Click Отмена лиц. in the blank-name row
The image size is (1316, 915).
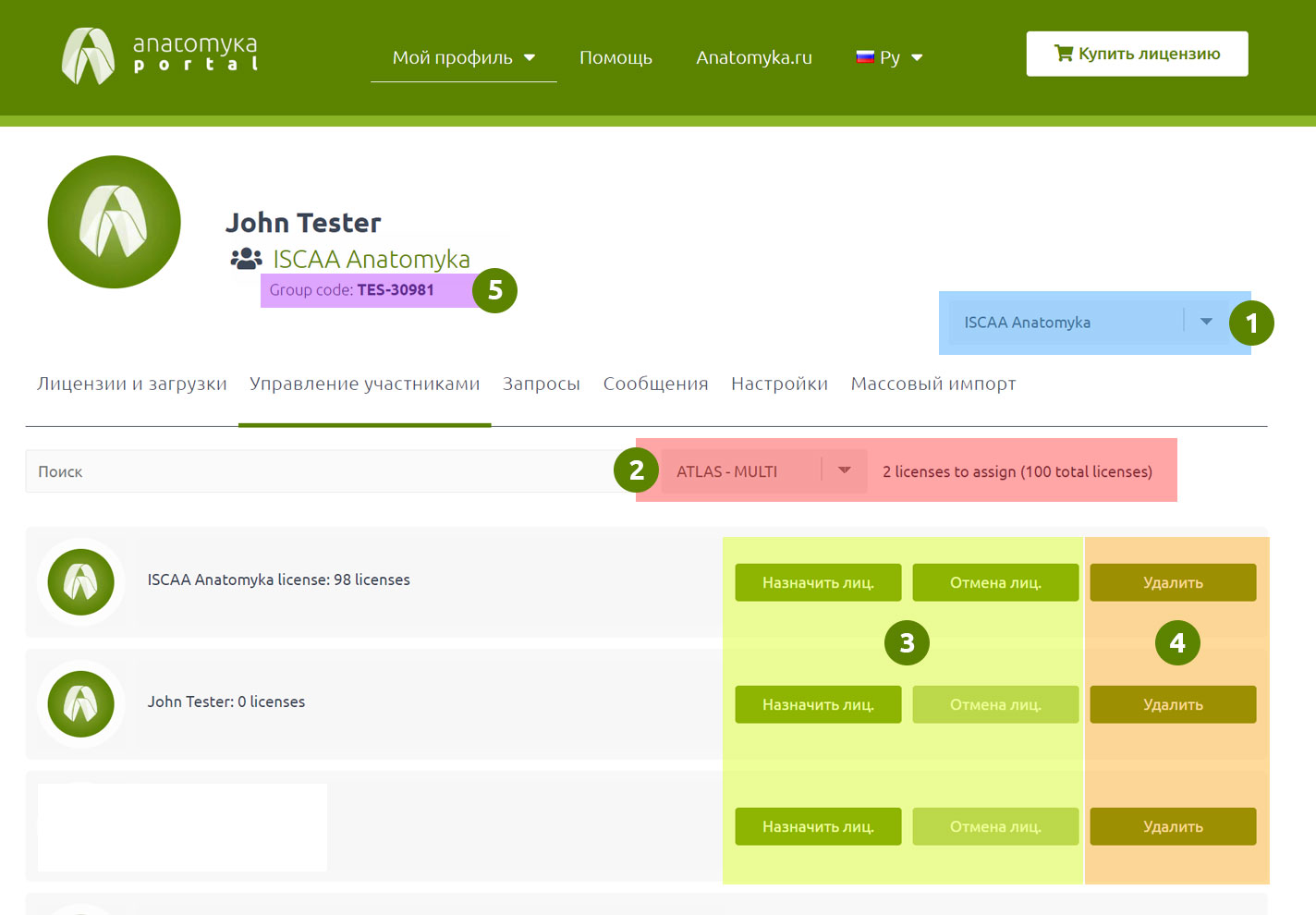[x=995, y=826]
